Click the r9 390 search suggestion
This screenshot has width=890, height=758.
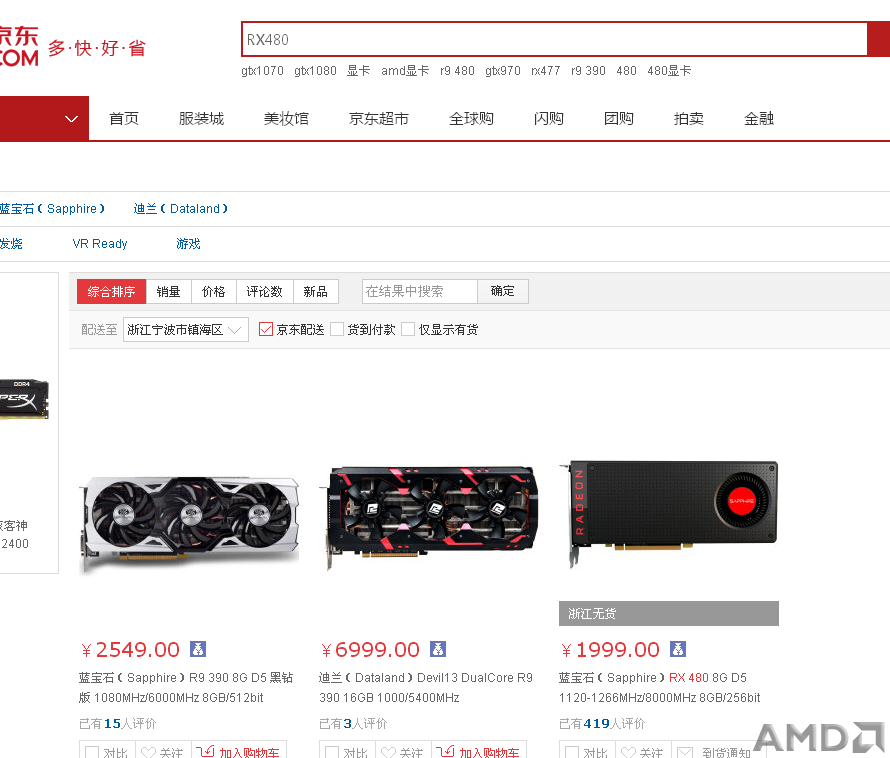tap(589, 71)
